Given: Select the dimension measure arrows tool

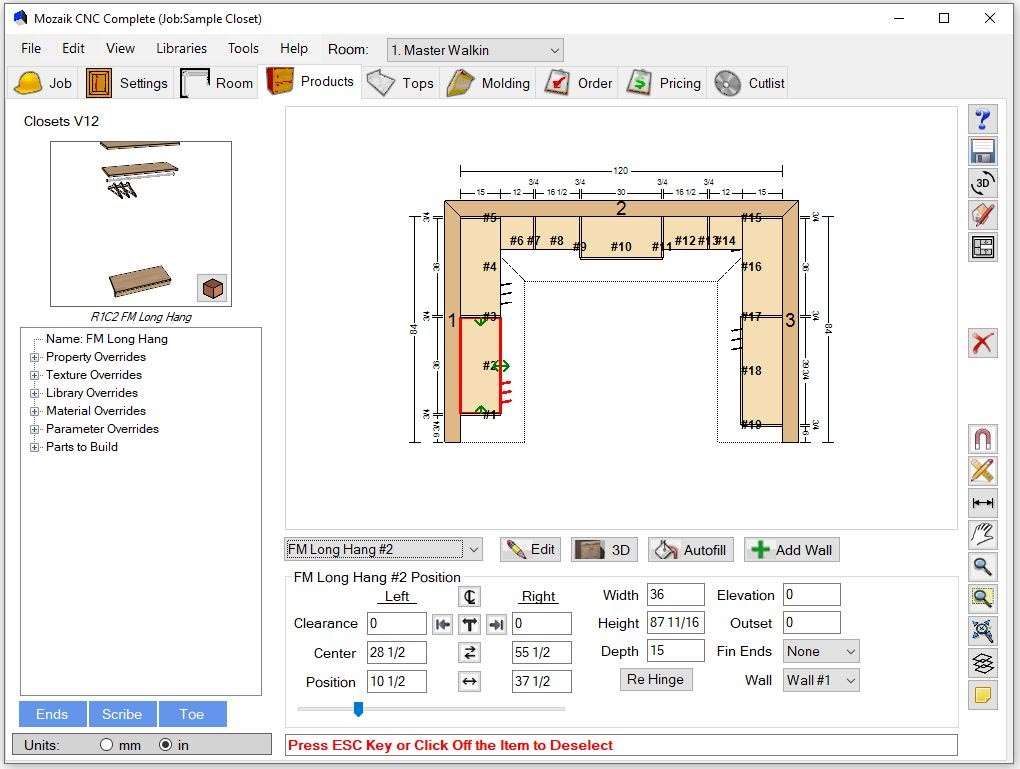Looking at the screenshot, I should (982, 503).
